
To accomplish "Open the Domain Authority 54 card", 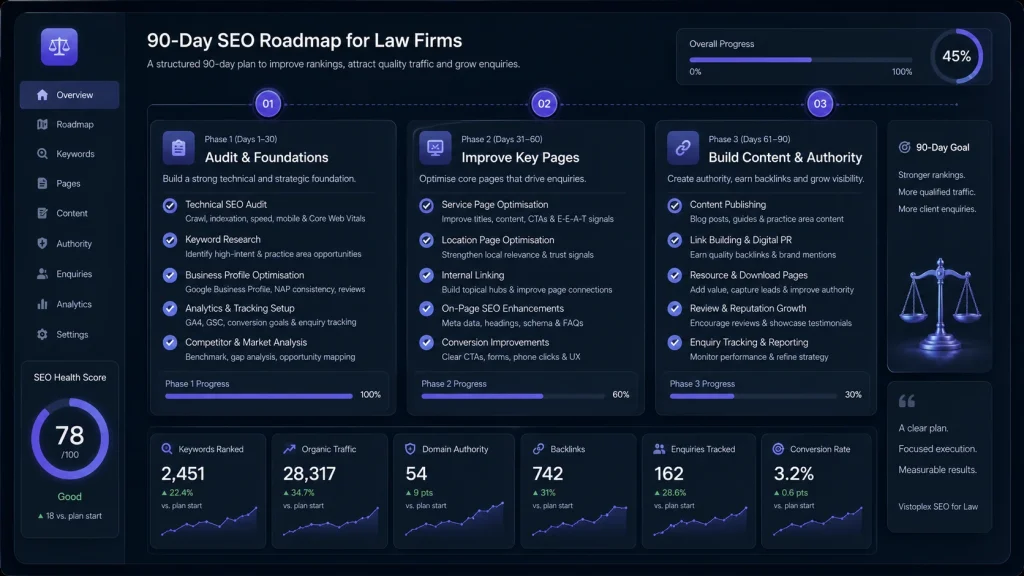I will point(454,490).
